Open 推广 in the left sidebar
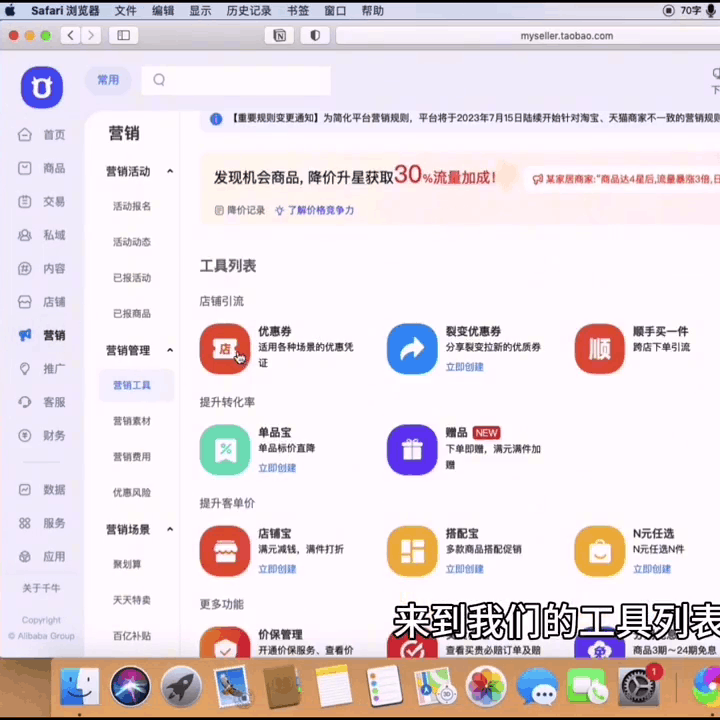 (x=42, y=369)
